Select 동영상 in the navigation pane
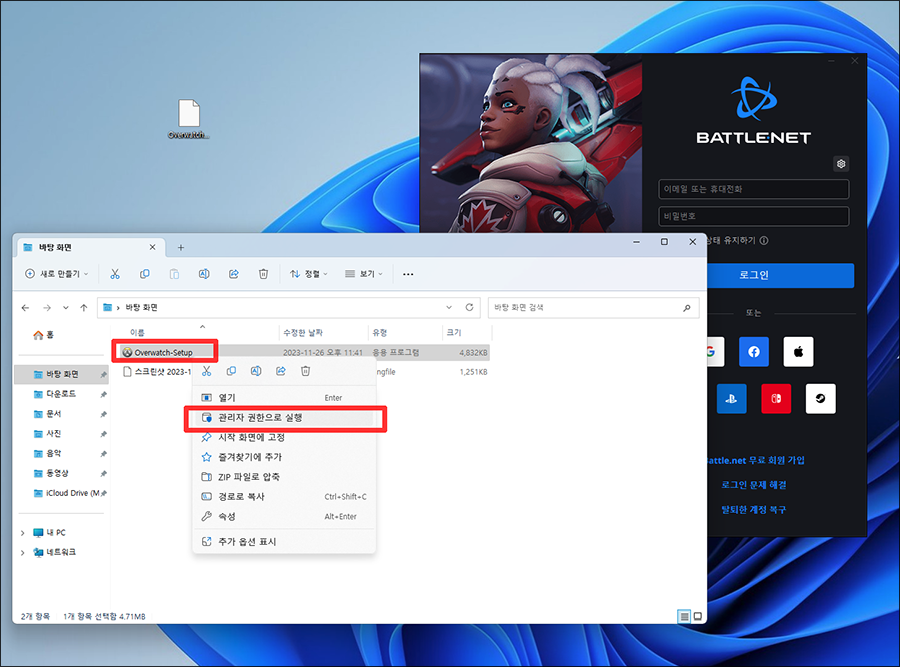This screenshot has width=900, height=667. coord(61,473)
